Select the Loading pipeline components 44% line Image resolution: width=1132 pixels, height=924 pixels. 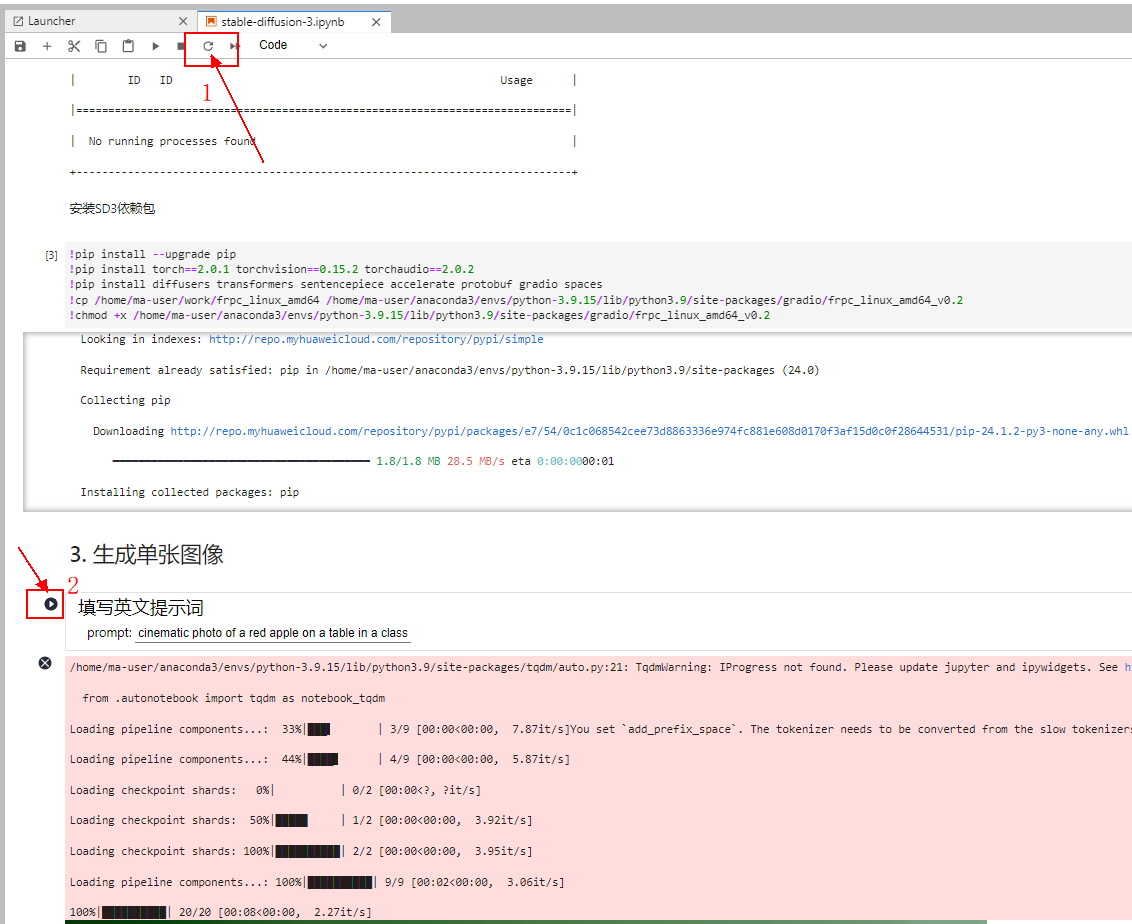320,759
